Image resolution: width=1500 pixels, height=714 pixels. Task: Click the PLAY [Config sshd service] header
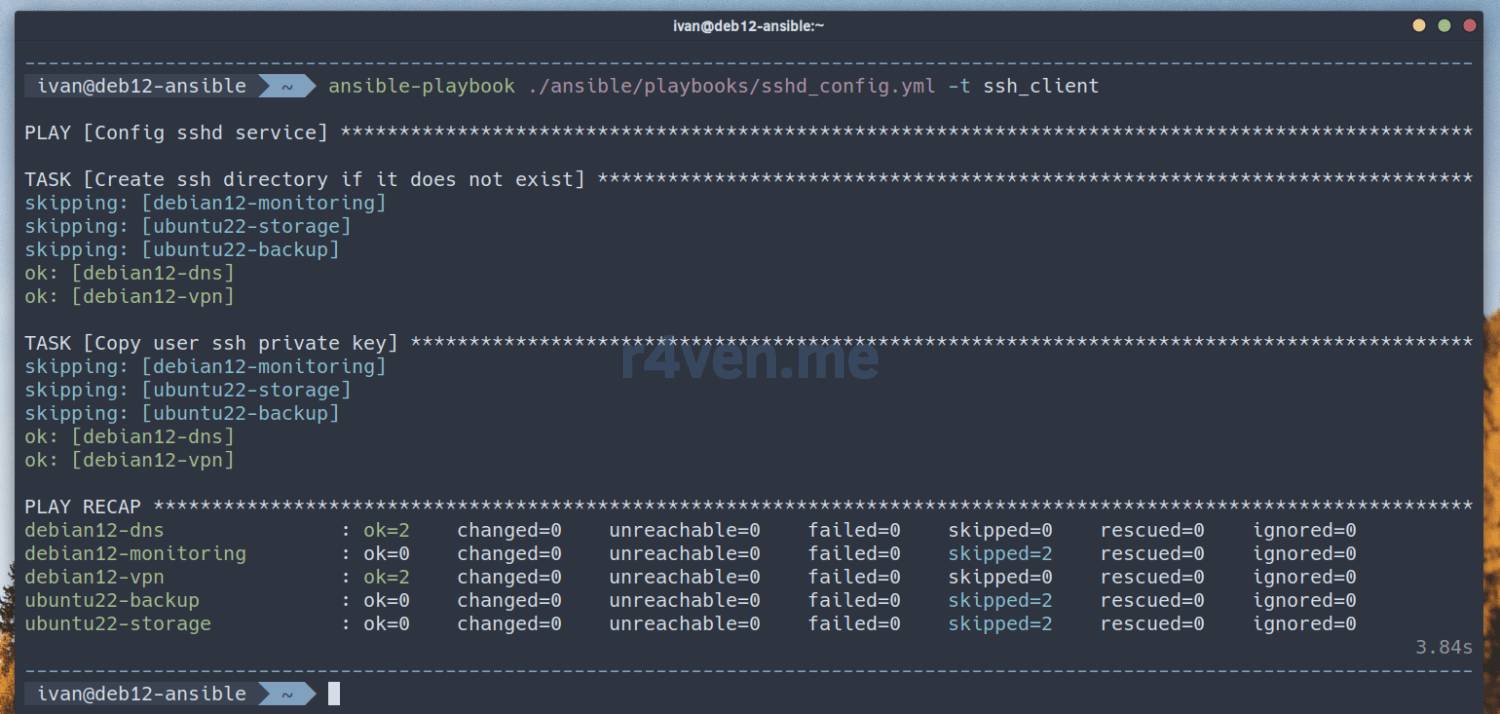coord(176,132)
